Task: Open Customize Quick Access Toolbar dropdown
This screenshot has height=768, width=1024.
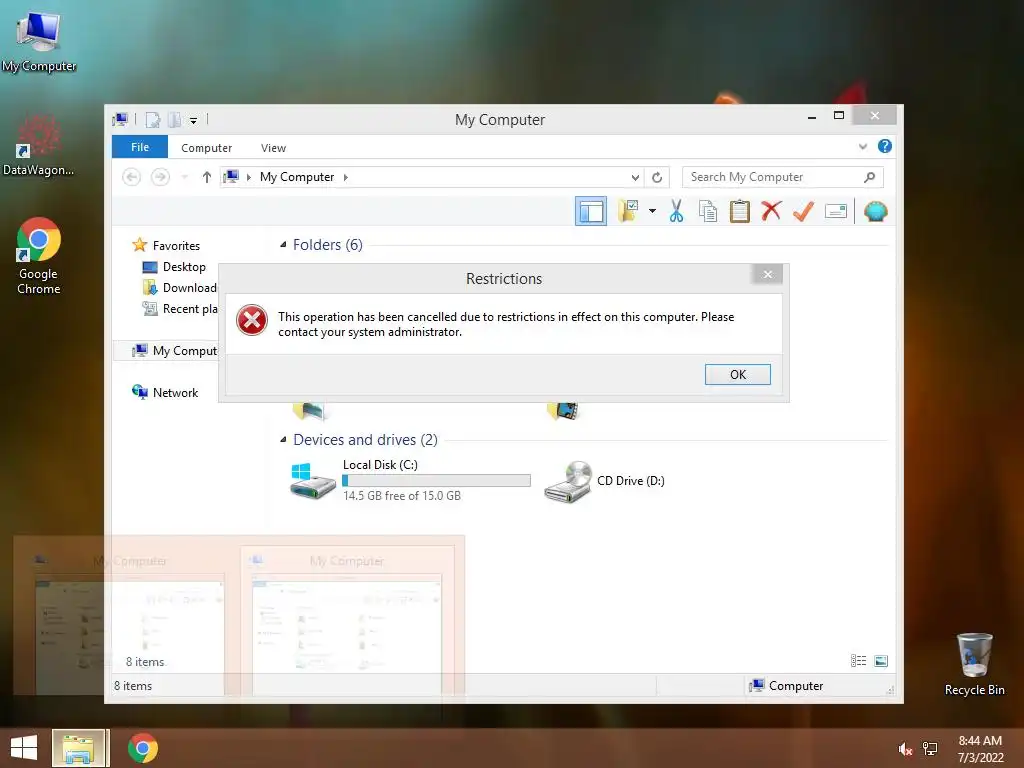Action: click(193, 121)
